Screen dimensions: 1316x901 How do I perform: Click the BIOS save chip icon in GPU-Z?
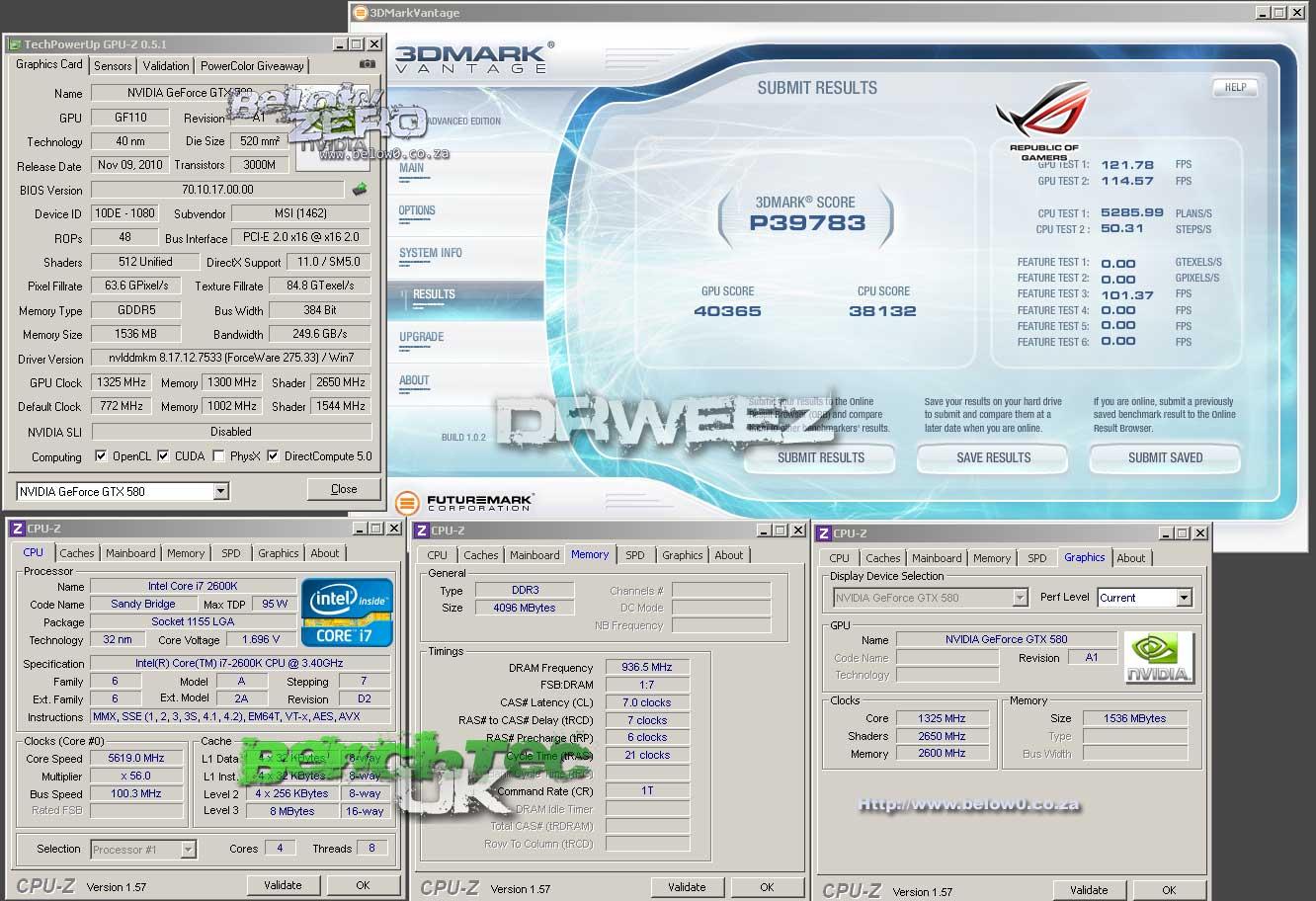(360, 189)
